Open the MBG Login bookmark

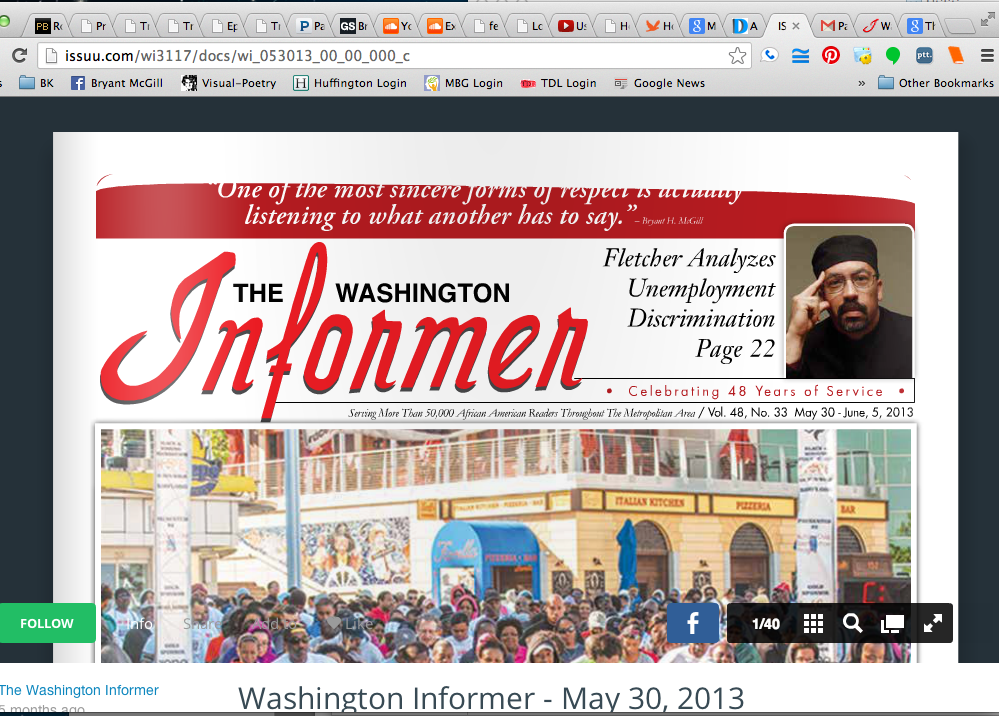pos(464,83)
